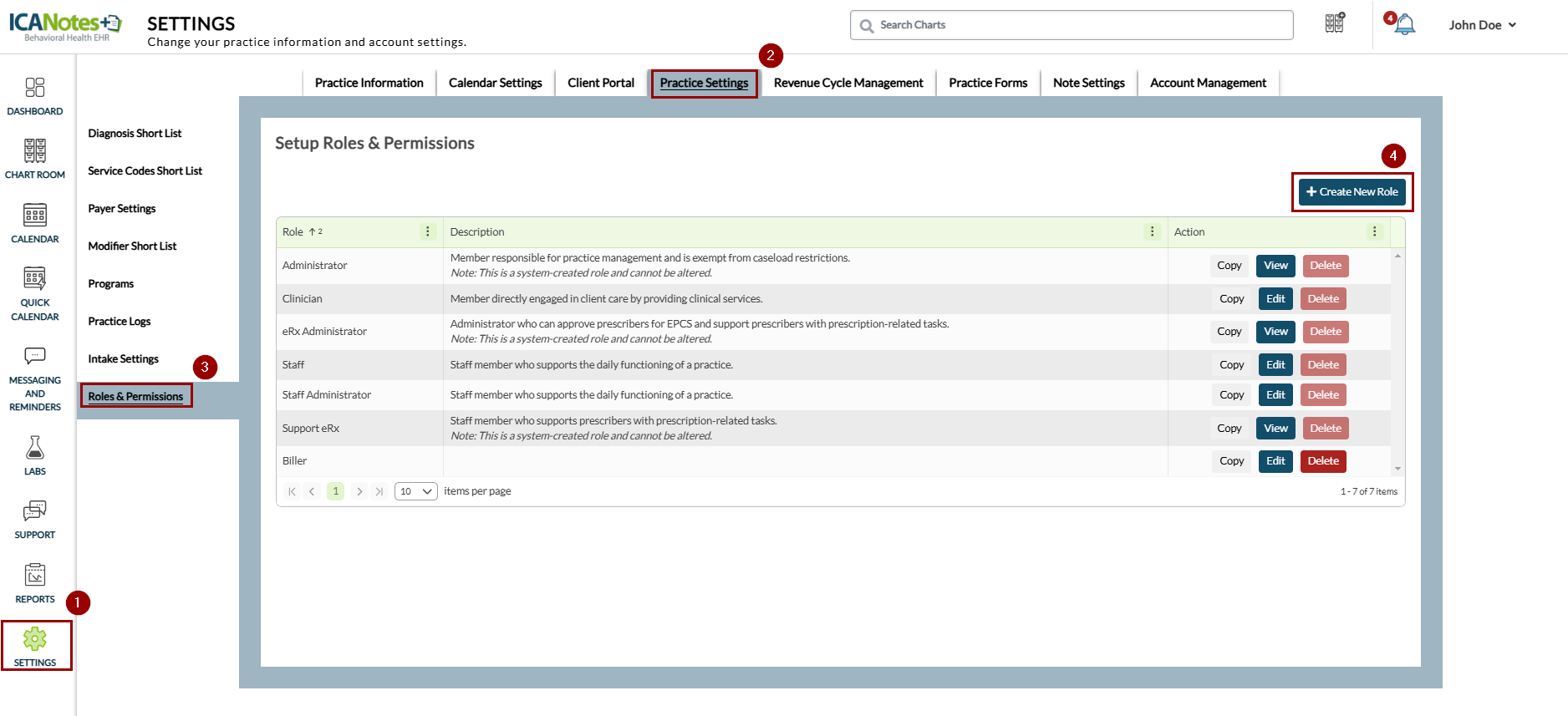This screenshot has width=1568, height=716.
Task: Open the Dashboard icon in sidebar
Action: point(34,89)
